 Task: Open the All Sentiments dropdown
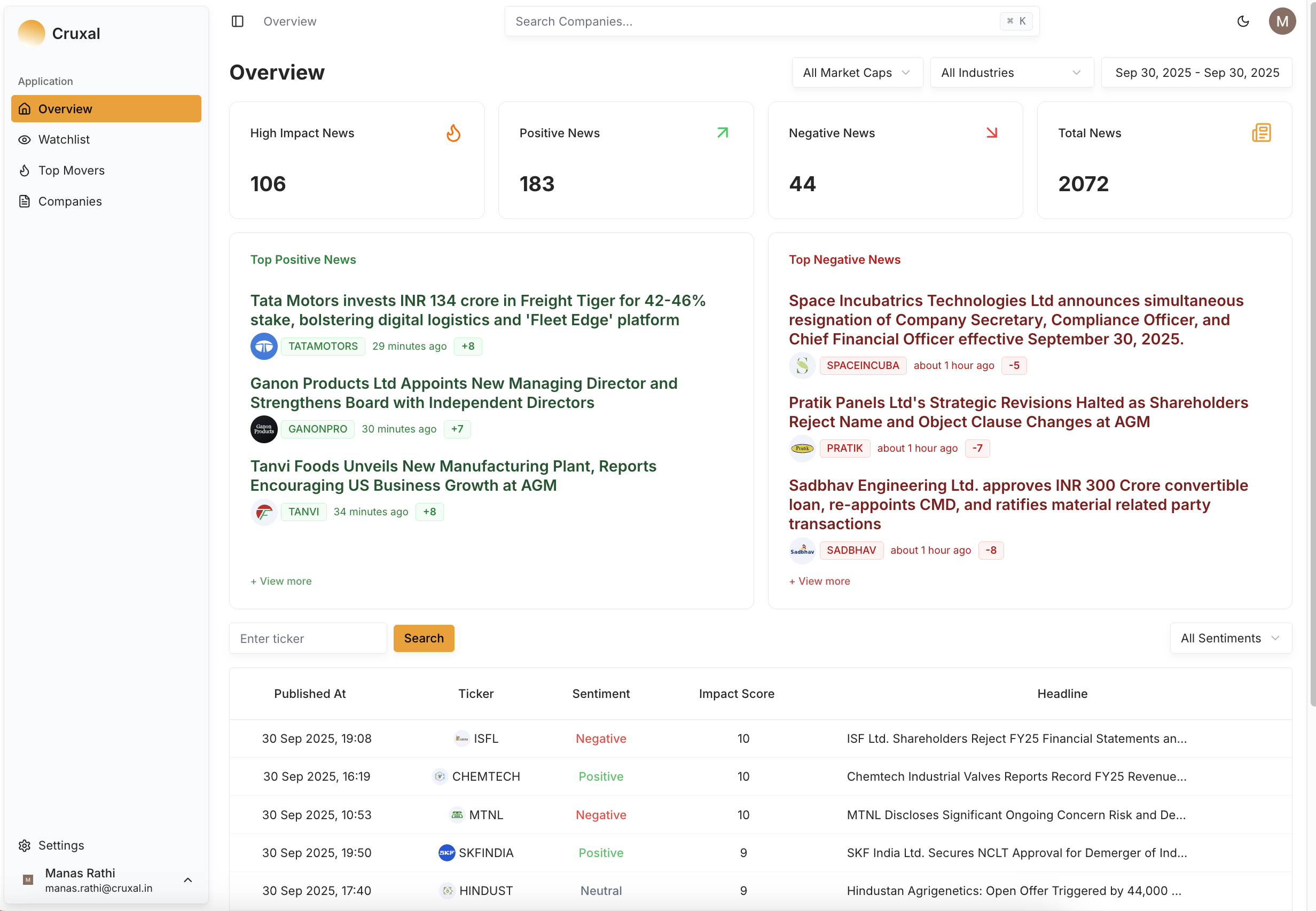[x=1231, y=638]
